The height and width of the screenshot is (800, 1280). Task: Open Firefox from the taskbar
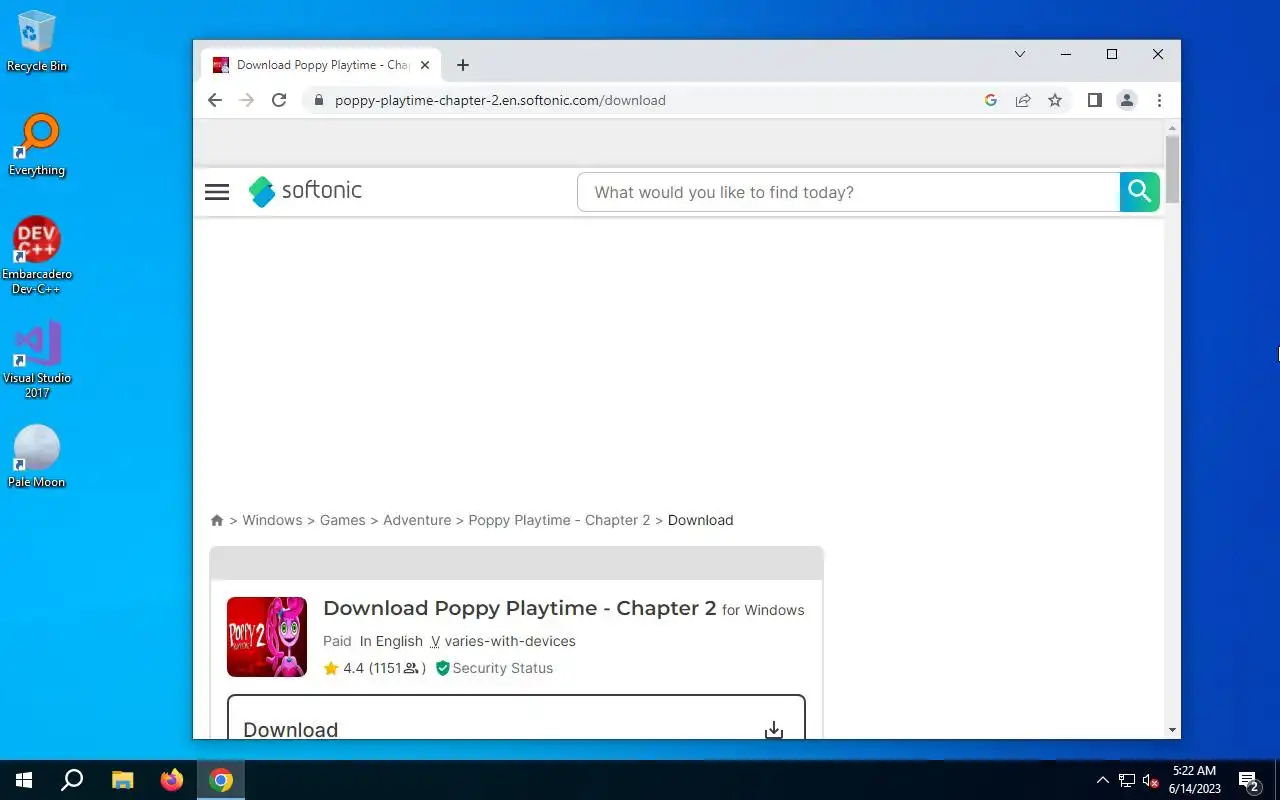pos(172,780)
